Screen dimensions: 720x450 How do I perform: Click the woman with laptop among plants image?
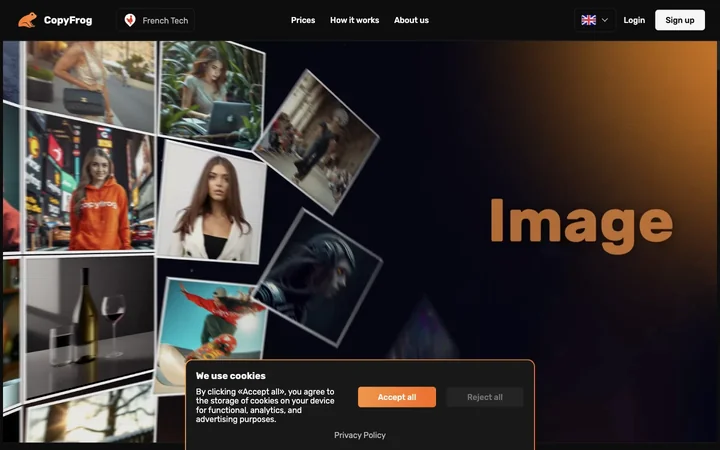pyautogui.click(x=212, y=94)
